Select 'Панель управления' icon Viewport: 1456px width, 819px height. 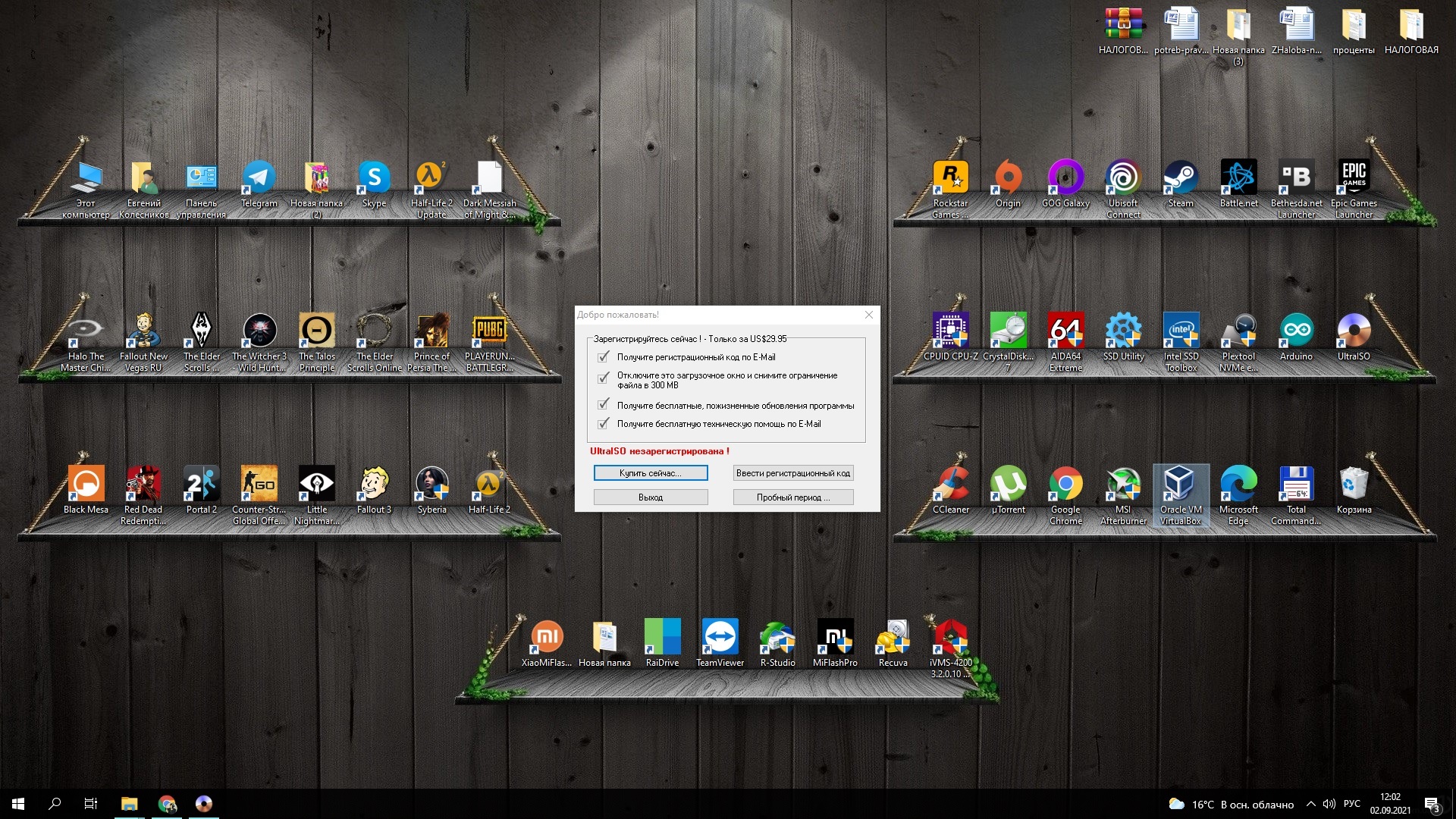(202, 190)
